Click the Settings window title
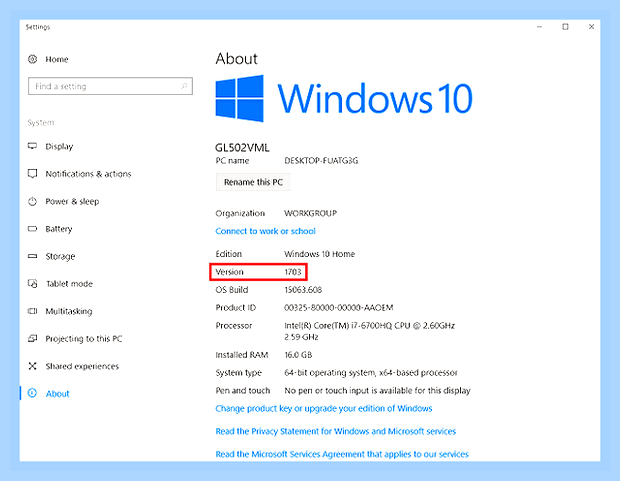Screen dimensions: 620x481 coord(38,27)
